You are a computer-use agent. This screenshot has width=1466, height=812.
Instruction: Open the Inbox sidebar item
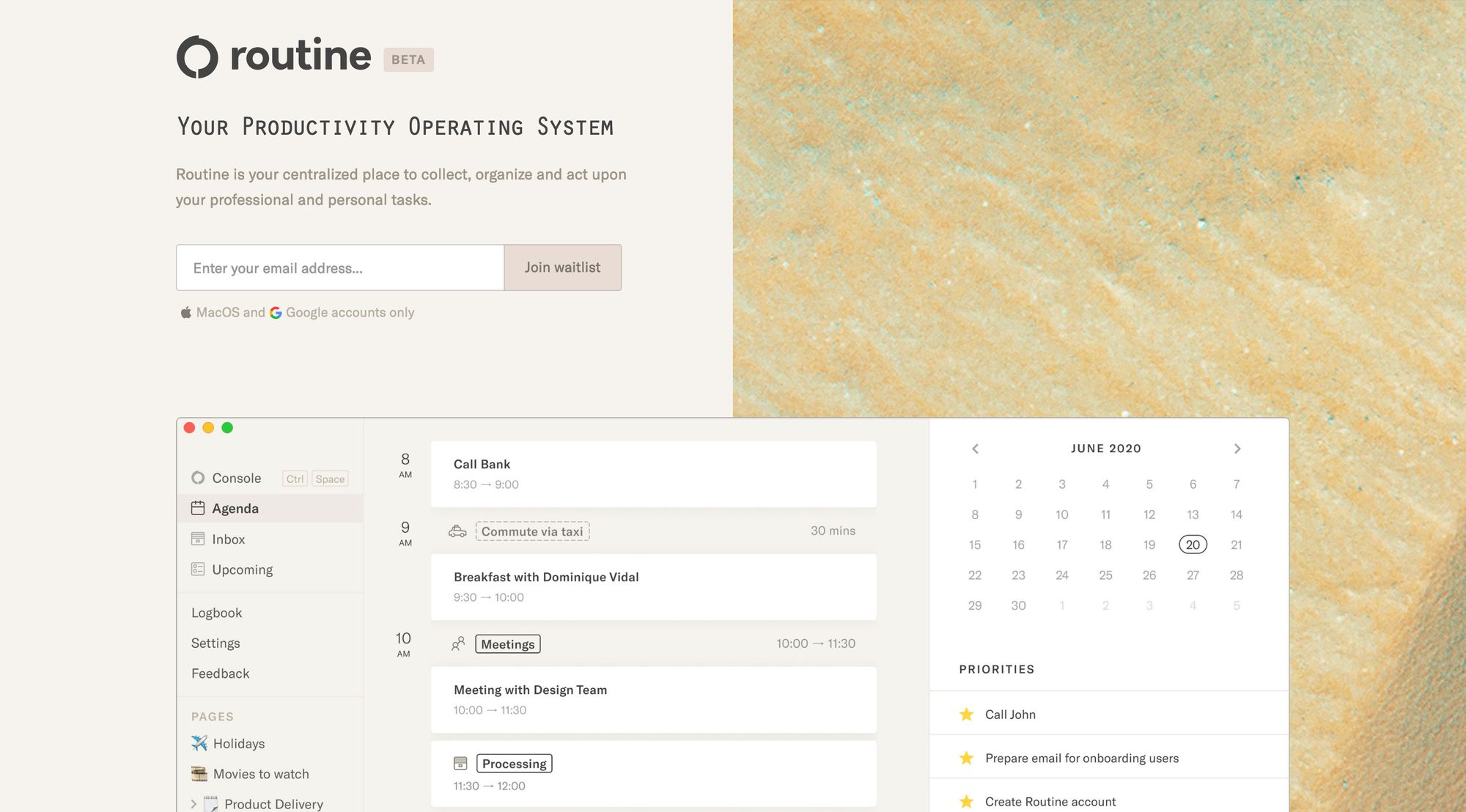(x=228, y=539)
